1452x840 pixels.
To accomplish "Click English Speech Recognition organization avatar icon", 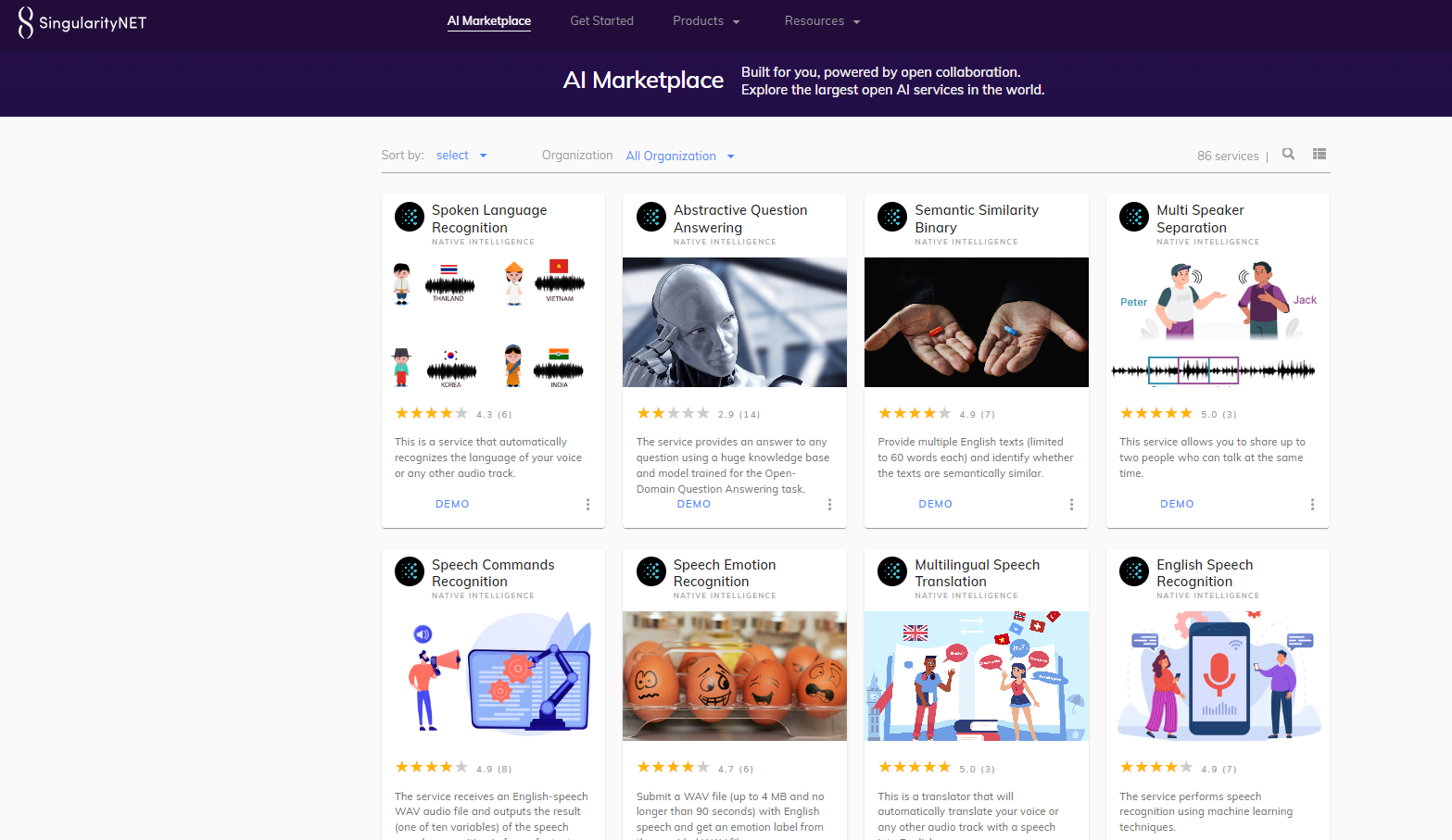I will coord(1134,571).
